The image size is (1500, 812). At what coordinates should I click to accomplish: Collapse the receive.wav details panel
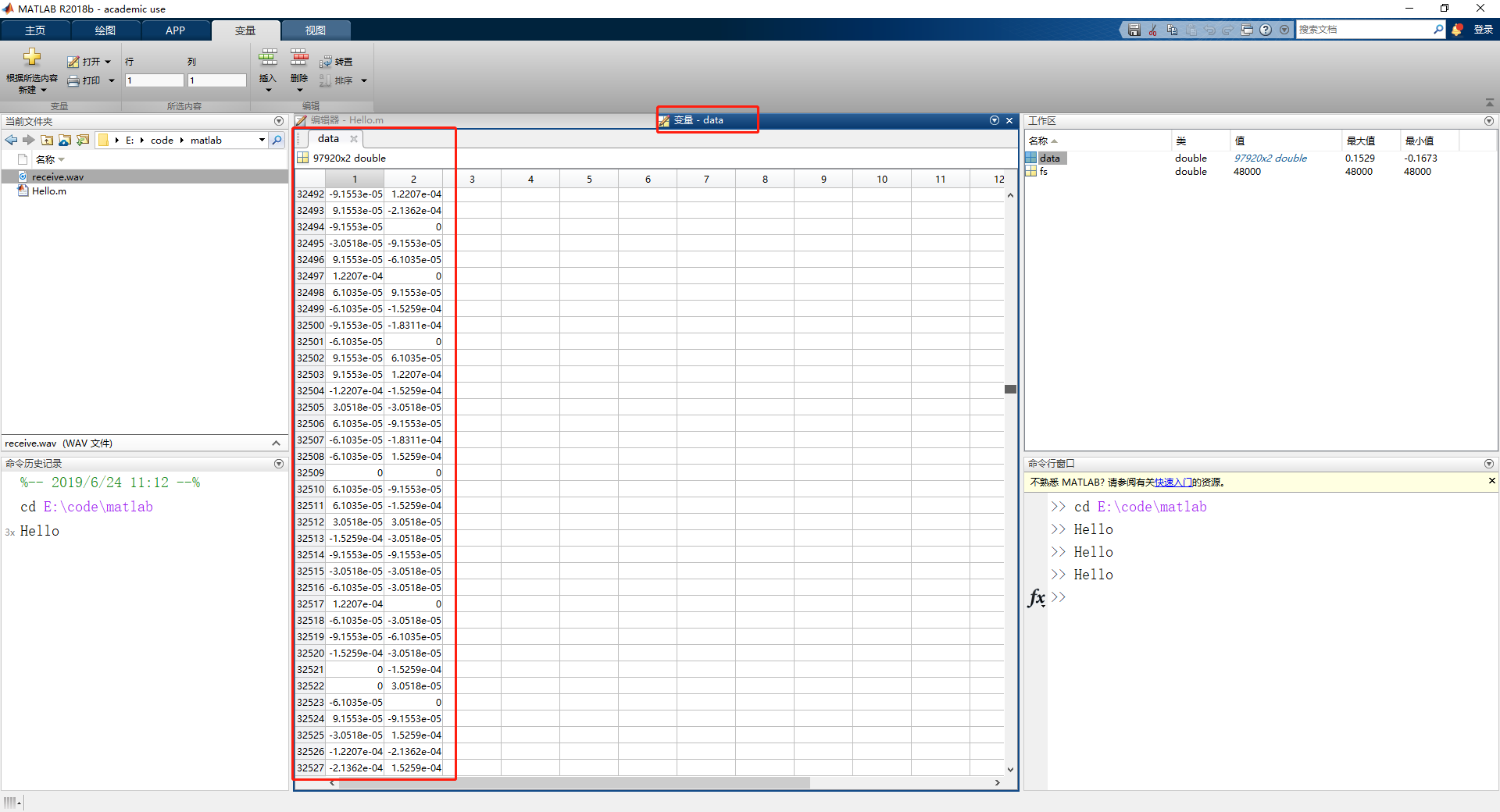click(x=276, y=443)
